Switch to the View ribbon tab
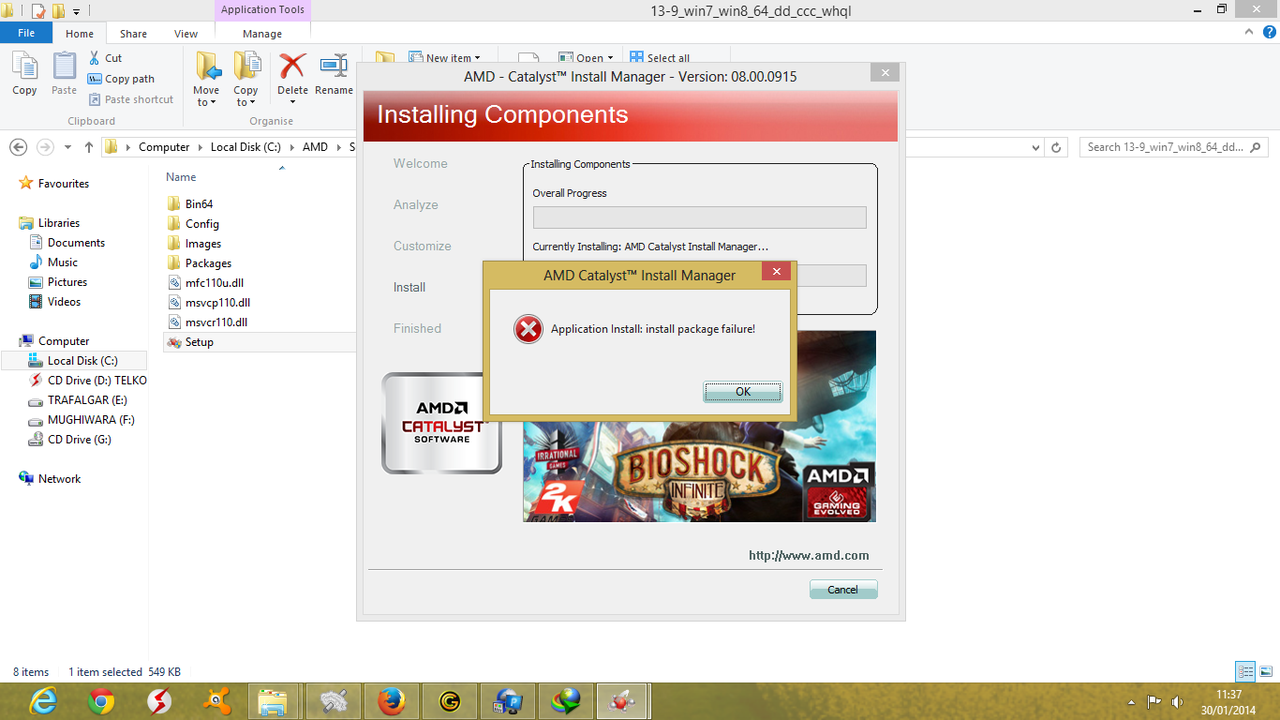 pos(186,34)
